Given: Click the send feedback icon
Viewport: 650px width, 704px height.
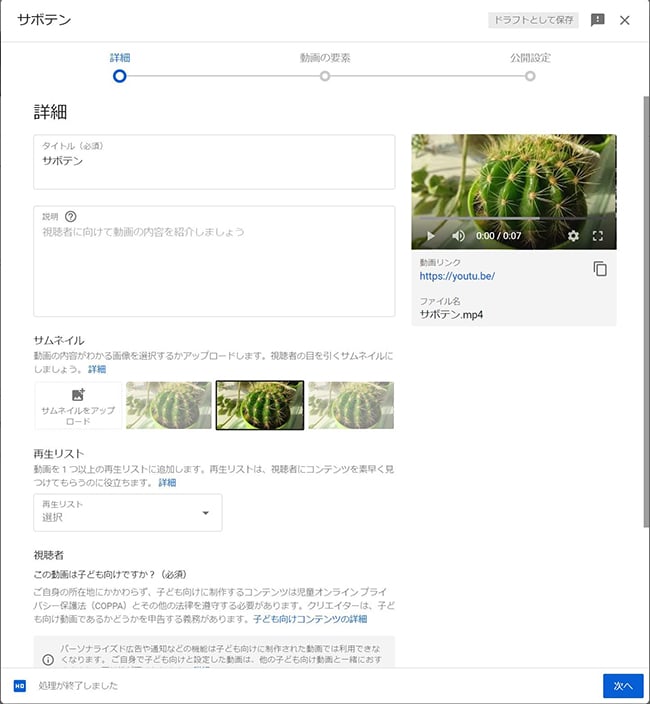Looking at the screenshot, I should pyautogui.click(x=597, y=20).
